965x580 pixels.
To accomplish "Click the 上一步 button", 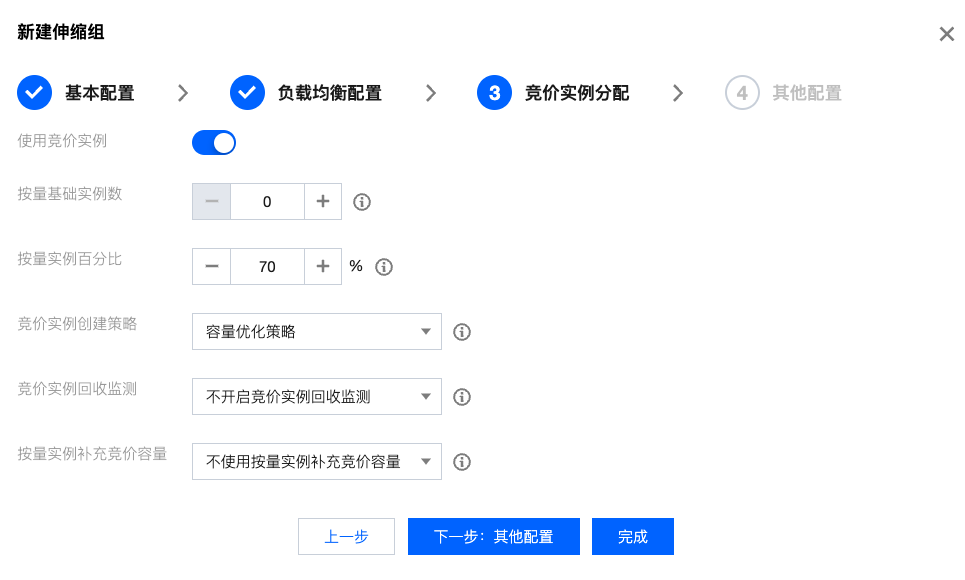I will [346, 537].
